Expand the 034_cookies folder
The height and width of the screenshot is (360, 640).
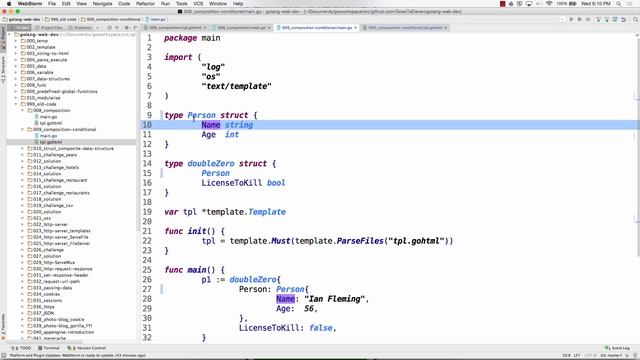(22, 294)
